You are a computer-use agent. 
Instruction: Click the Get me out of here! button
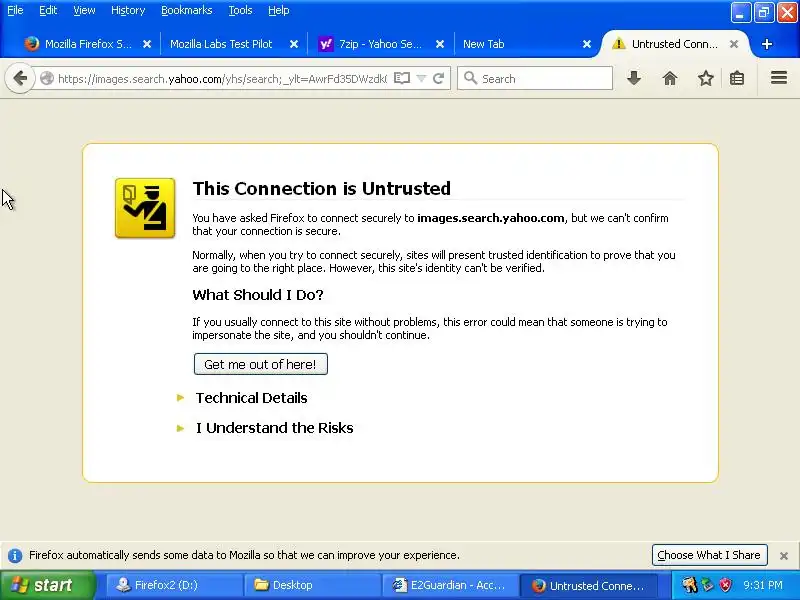pyautogui.click(x=261, y=364)
